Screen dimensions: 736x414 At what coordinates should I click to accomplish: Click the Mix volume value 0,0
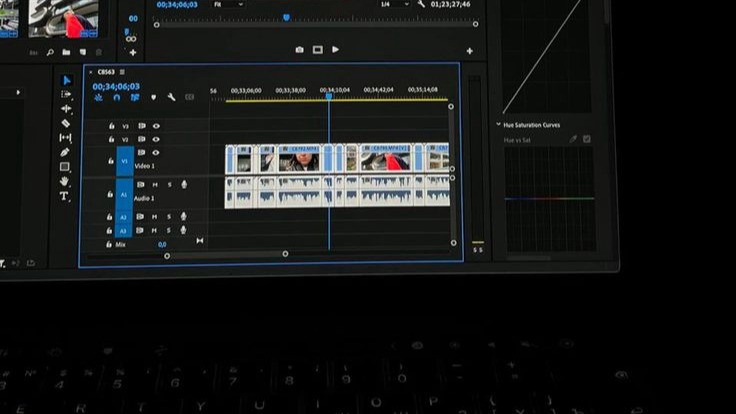(162, 245)
